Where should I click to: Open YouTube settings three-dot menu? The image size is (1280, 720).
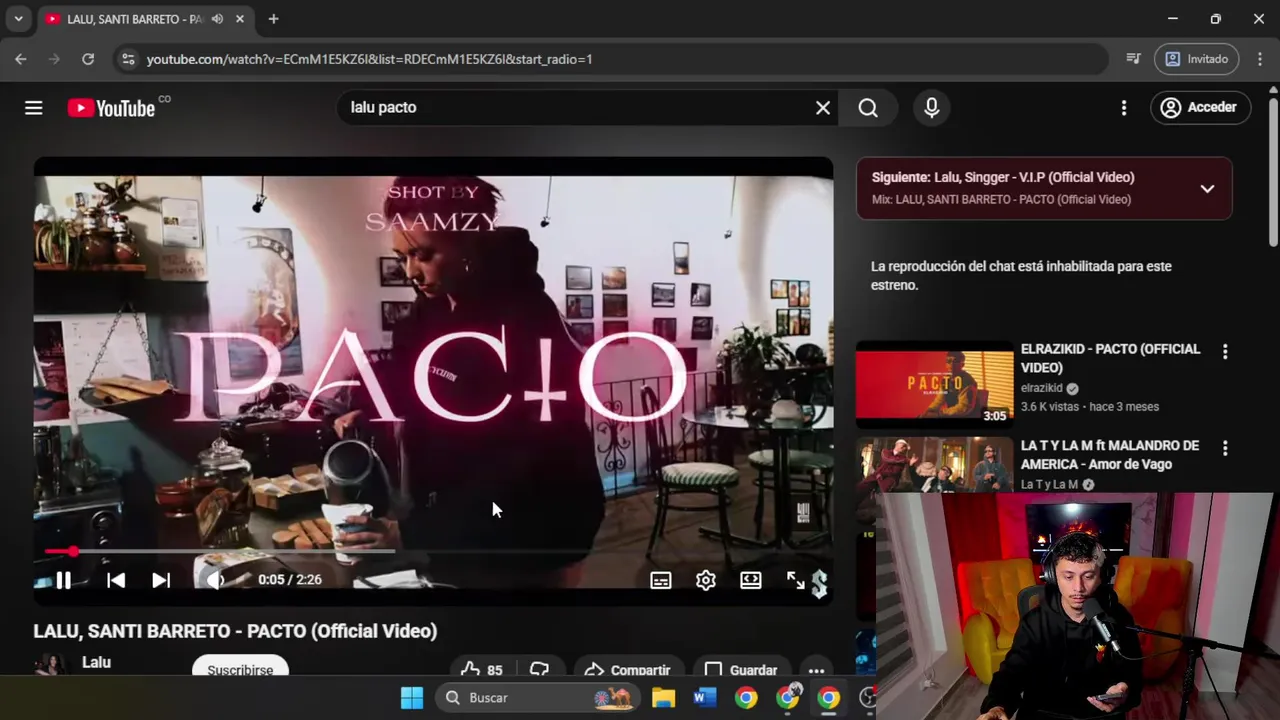click(1124, 108)
